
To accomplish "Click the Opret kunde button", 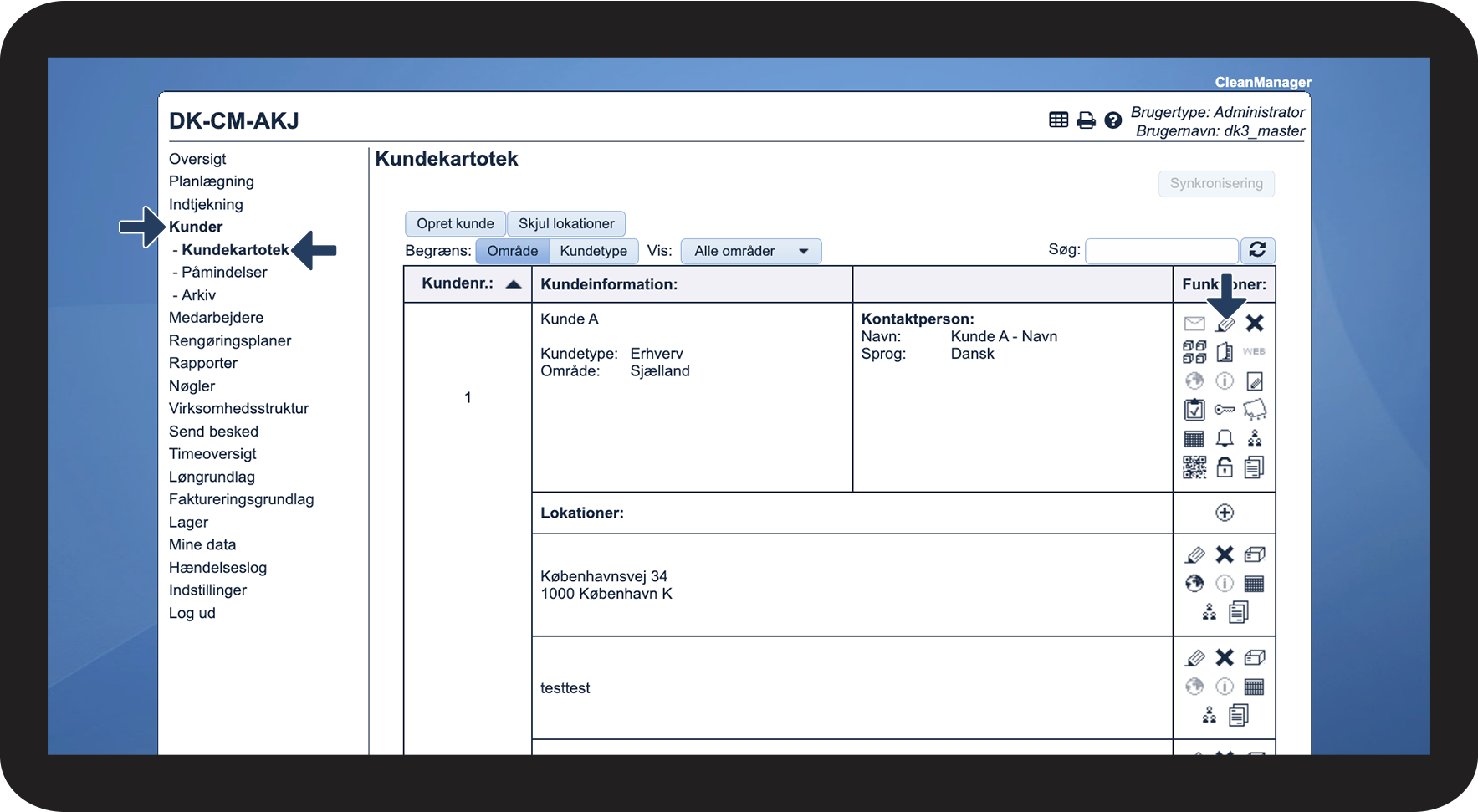I will click(455, 223).
